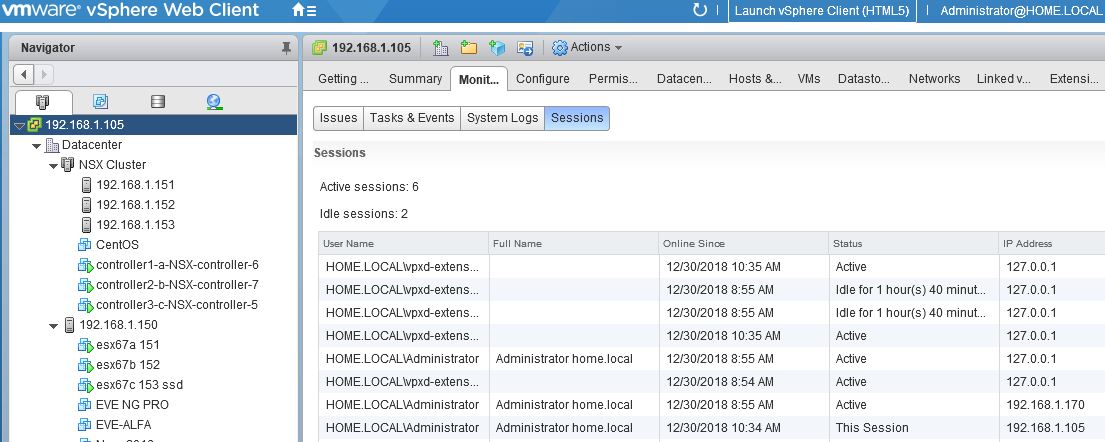Select the Monitor tab
1105x442 pixels.
click(479, 79)
